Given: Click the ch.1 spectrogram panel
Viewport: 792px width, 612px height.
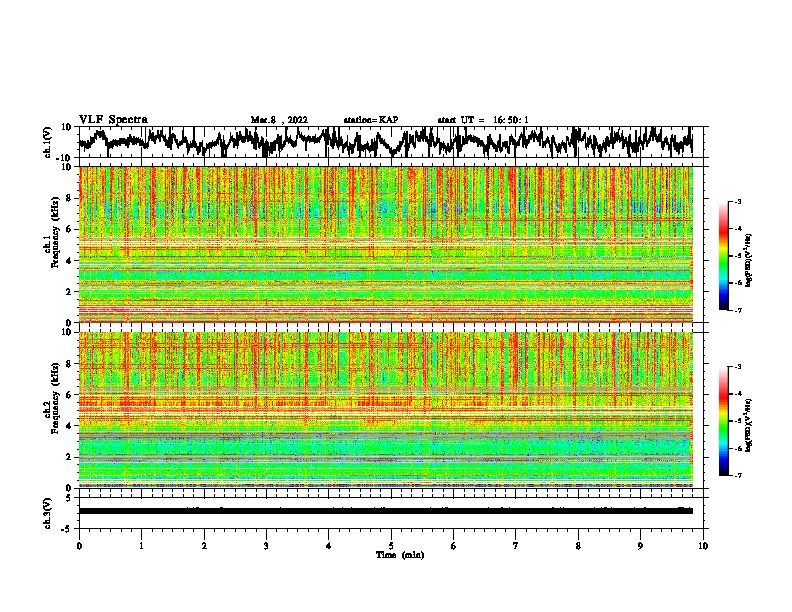Looking at the screenshot, I should click(x=385, y=244).
